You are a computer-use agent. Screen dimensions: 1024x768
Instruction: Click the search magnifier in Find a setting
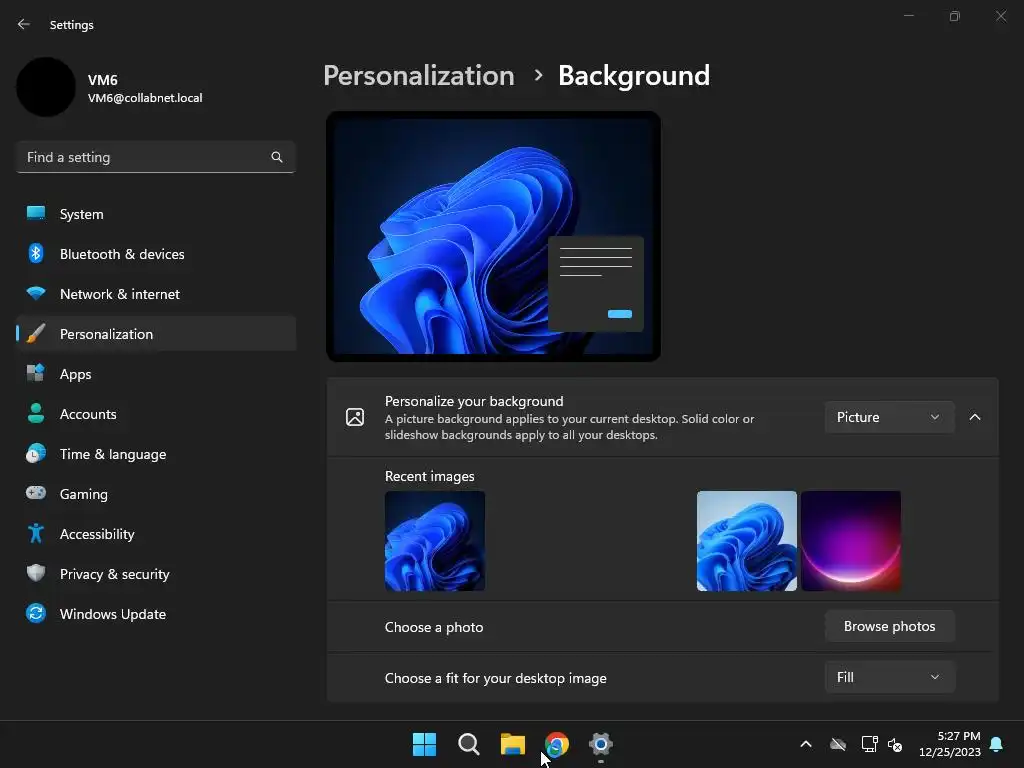277,157
